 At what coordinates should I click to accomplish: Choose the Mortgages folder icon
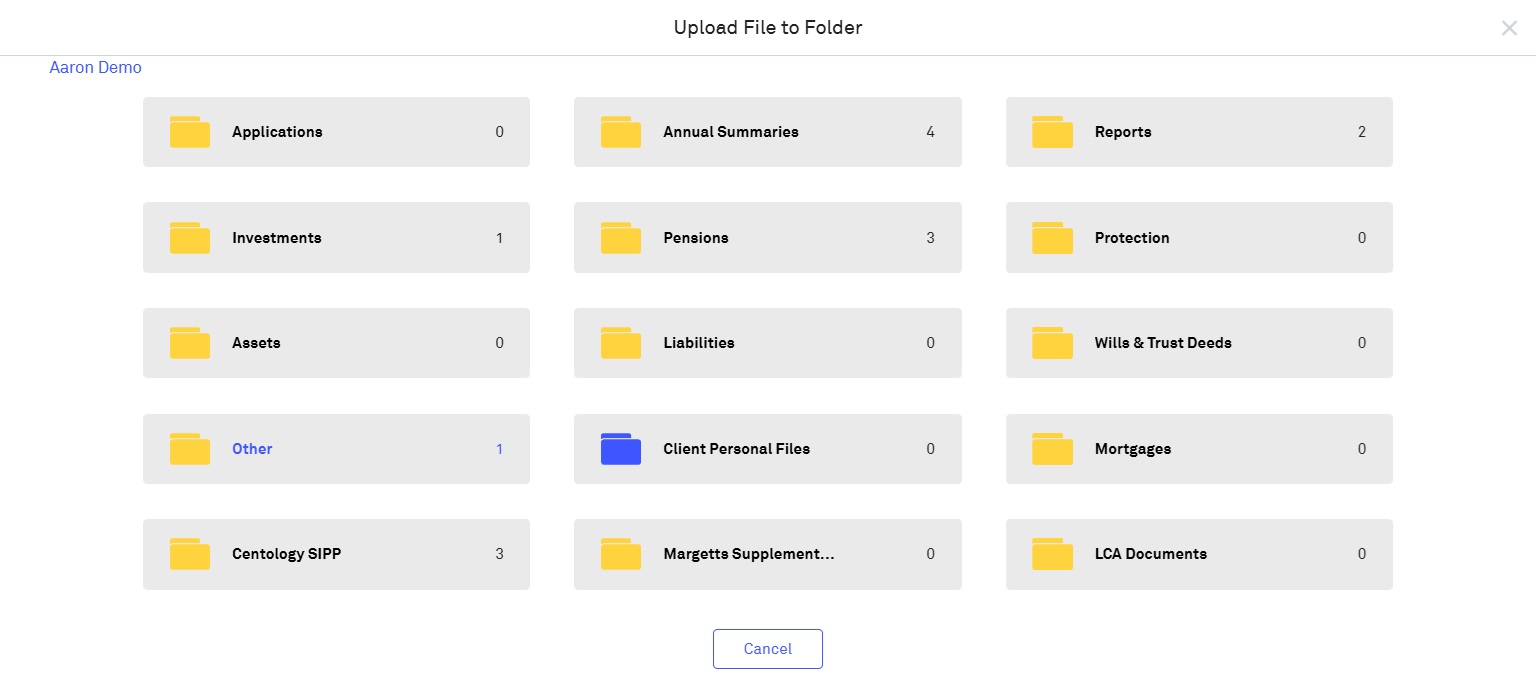pos(1052,449)
